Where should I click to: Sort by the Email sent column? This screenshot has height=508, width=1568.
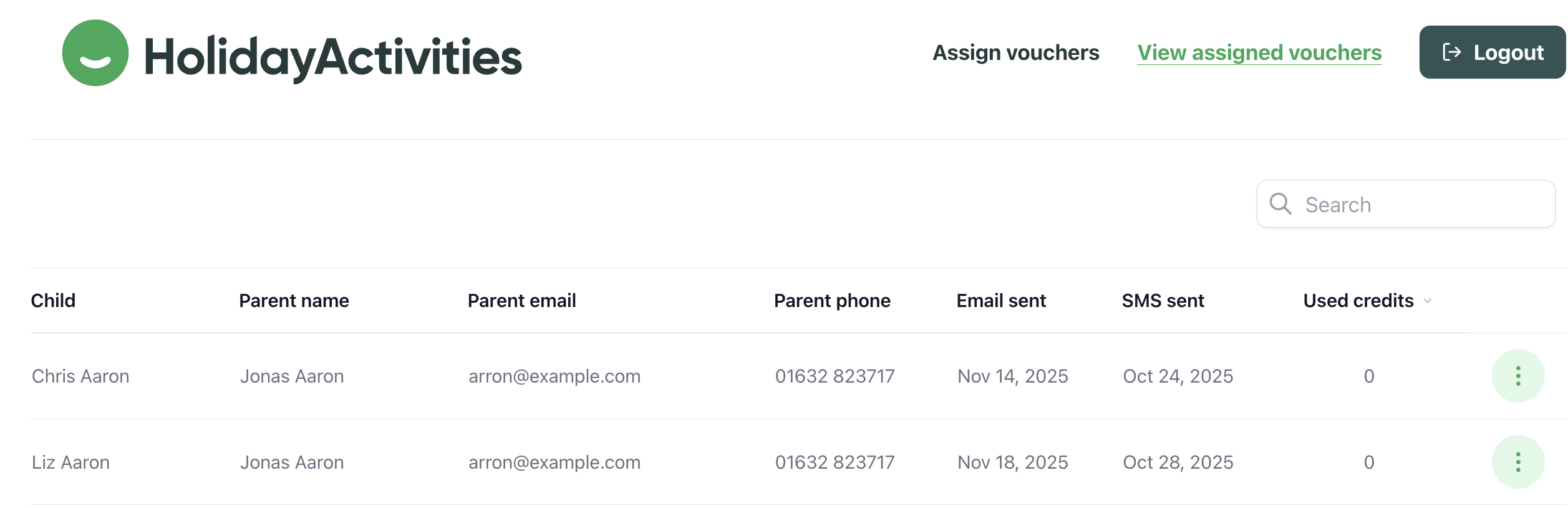coord(1000,301)
